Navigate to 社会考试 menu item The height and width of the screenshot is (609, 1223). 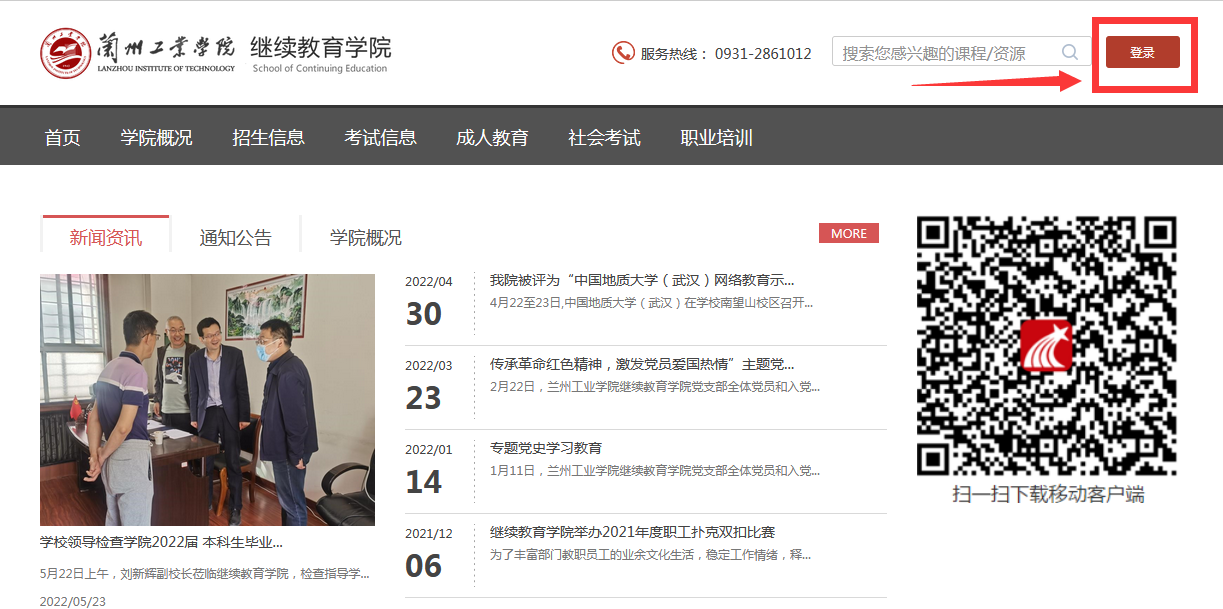[x=604, y=137]
